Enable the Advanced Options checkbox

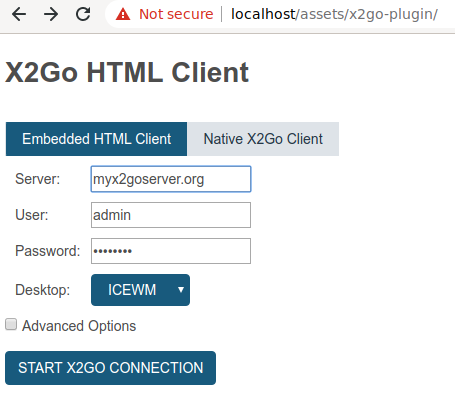[11, 324]
